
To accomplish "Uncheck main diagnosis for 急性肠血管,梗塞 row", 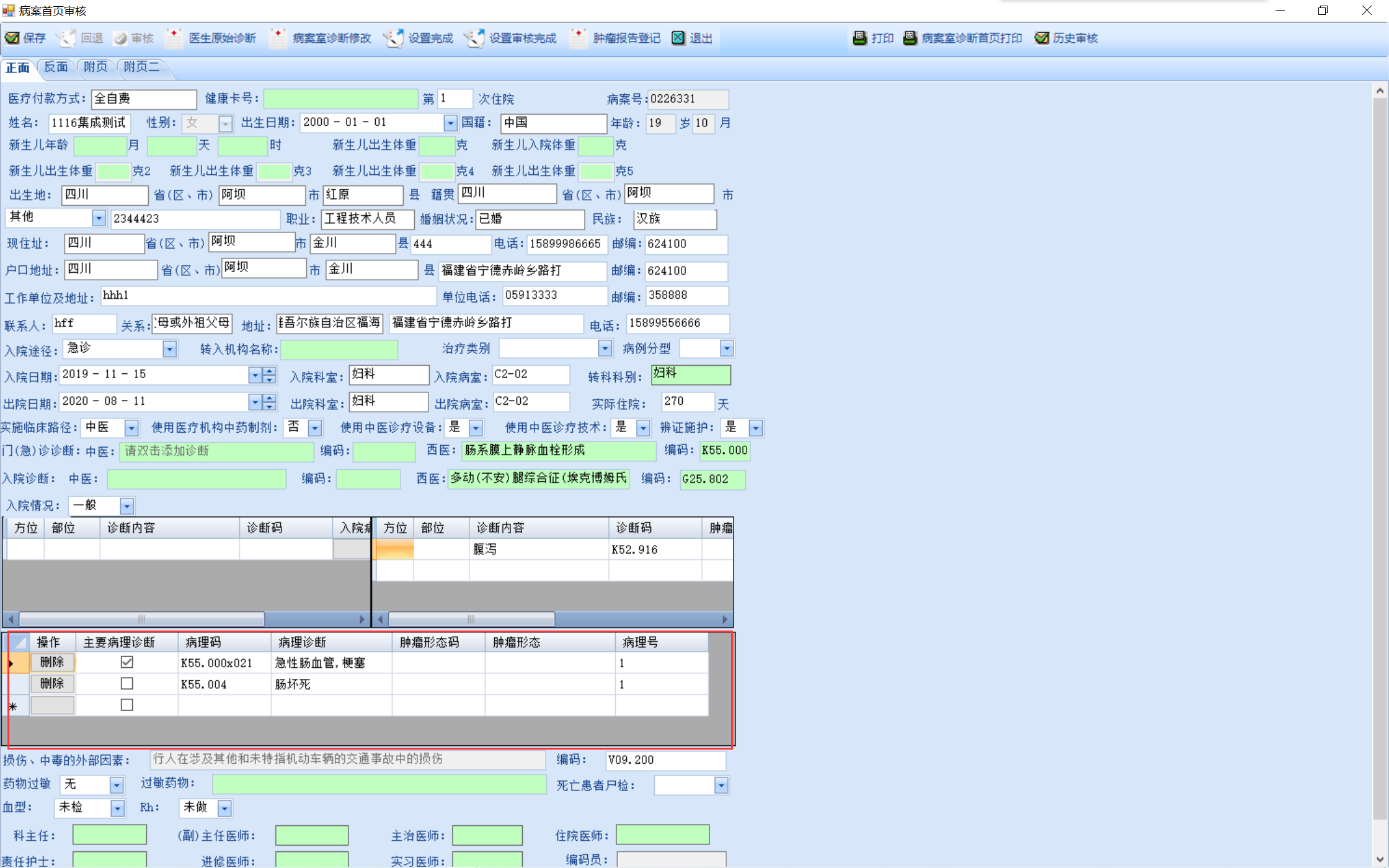I will click(126, 662).
